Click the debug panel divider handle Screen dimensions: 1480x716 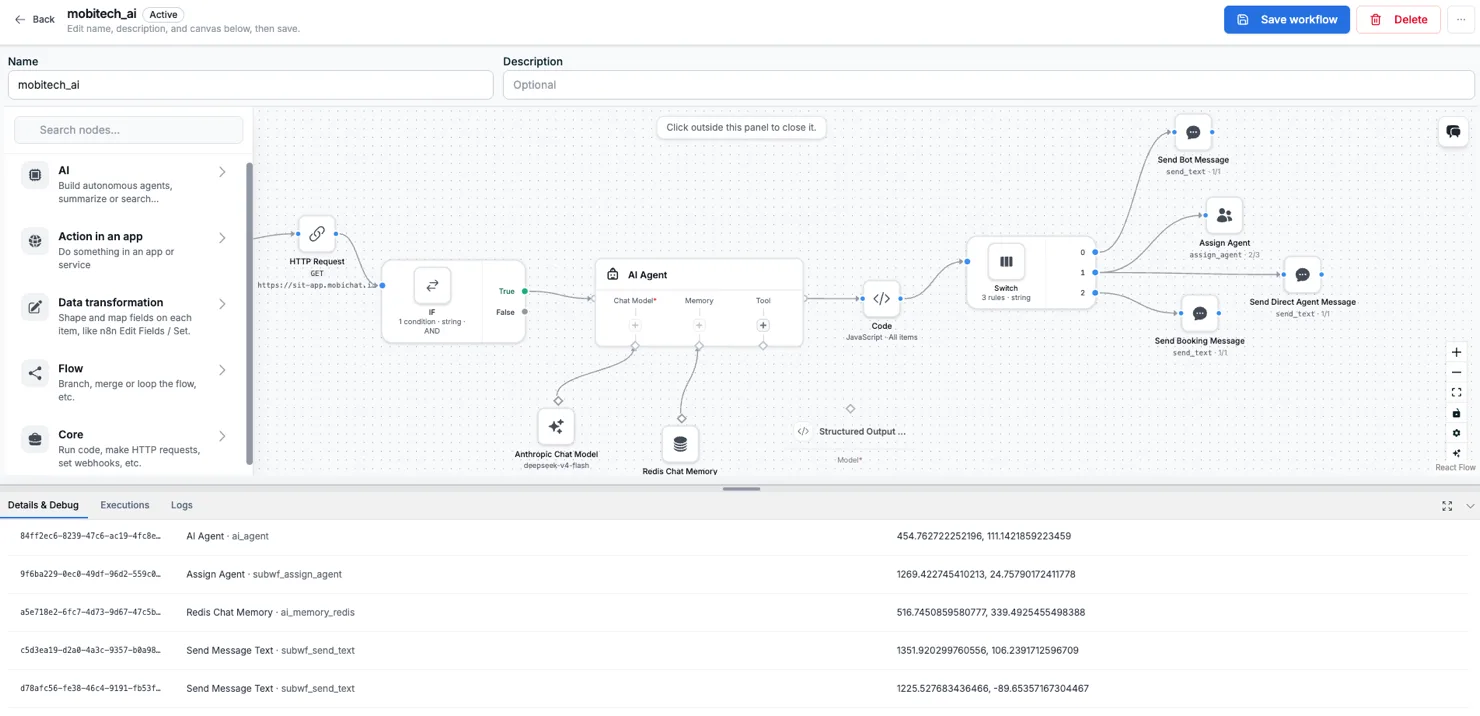[741, 489]
